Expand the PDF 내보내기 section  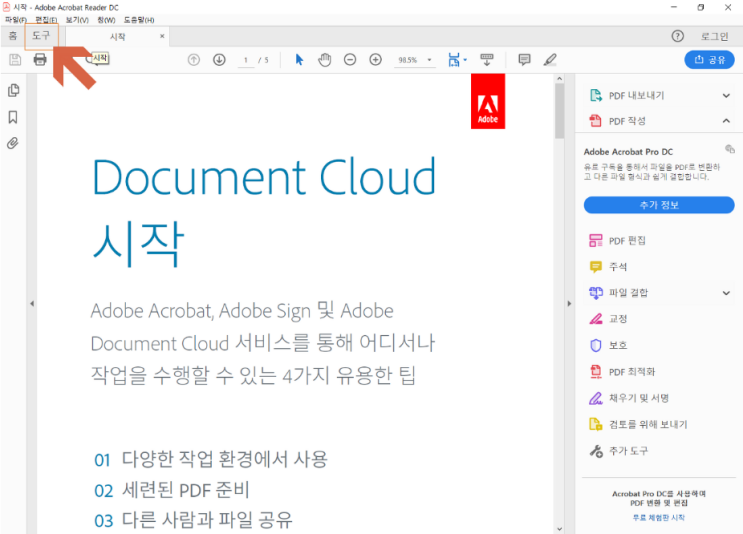point(726,96)
